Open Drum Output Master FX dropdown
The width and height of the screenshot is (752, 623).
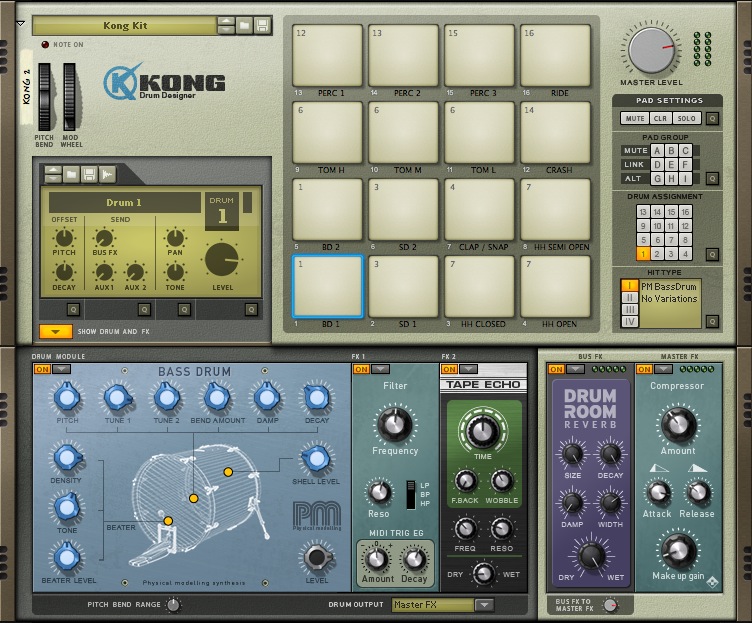click(484, 605)
